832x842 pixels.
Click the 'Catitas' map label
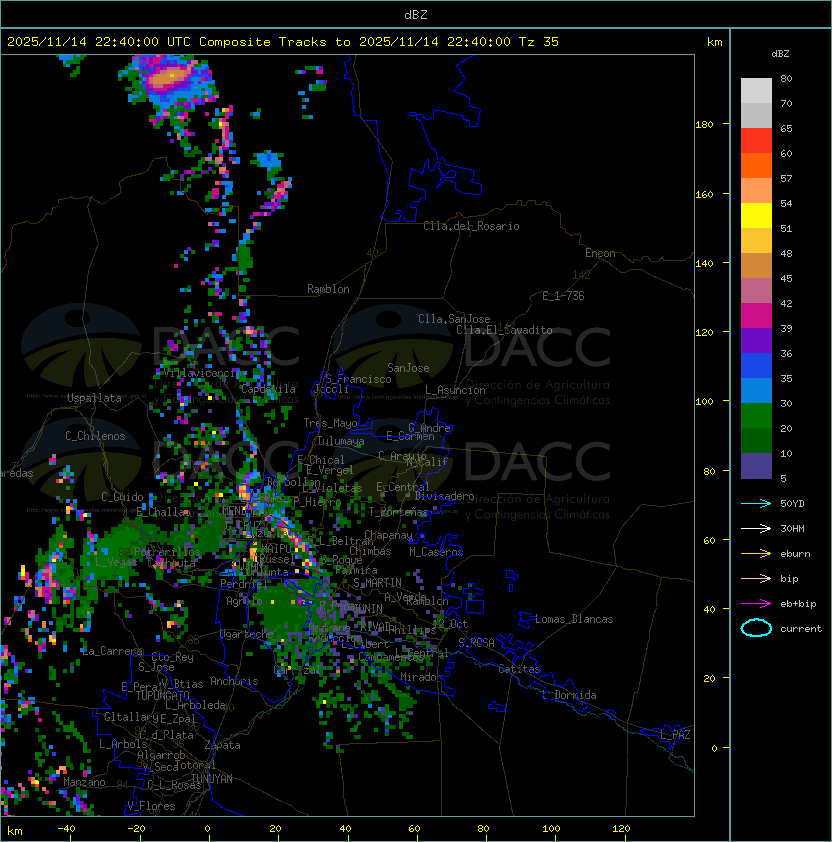519,669
